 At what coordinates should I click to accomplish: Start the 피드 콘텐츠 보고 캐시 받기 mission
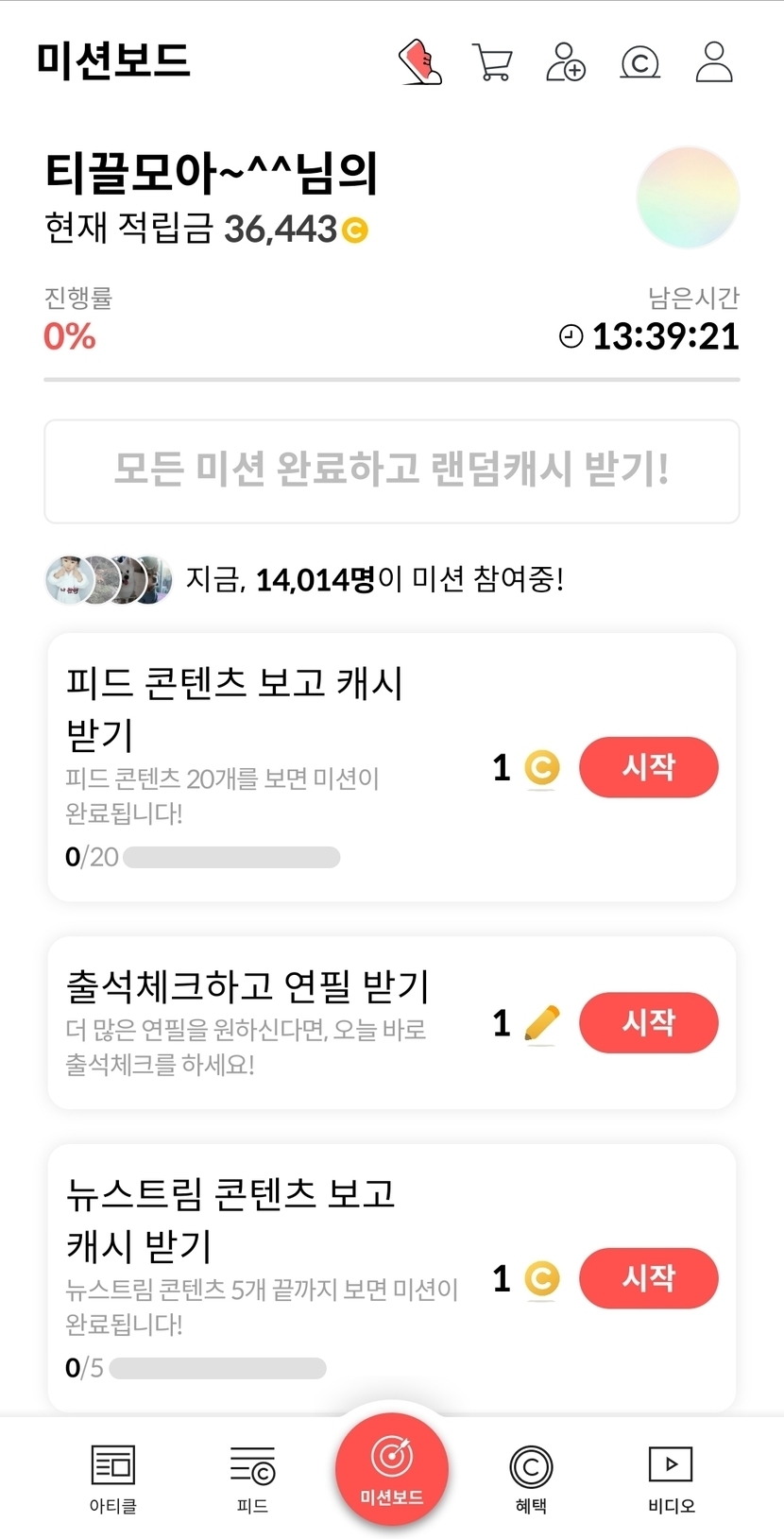coord(648,767)
